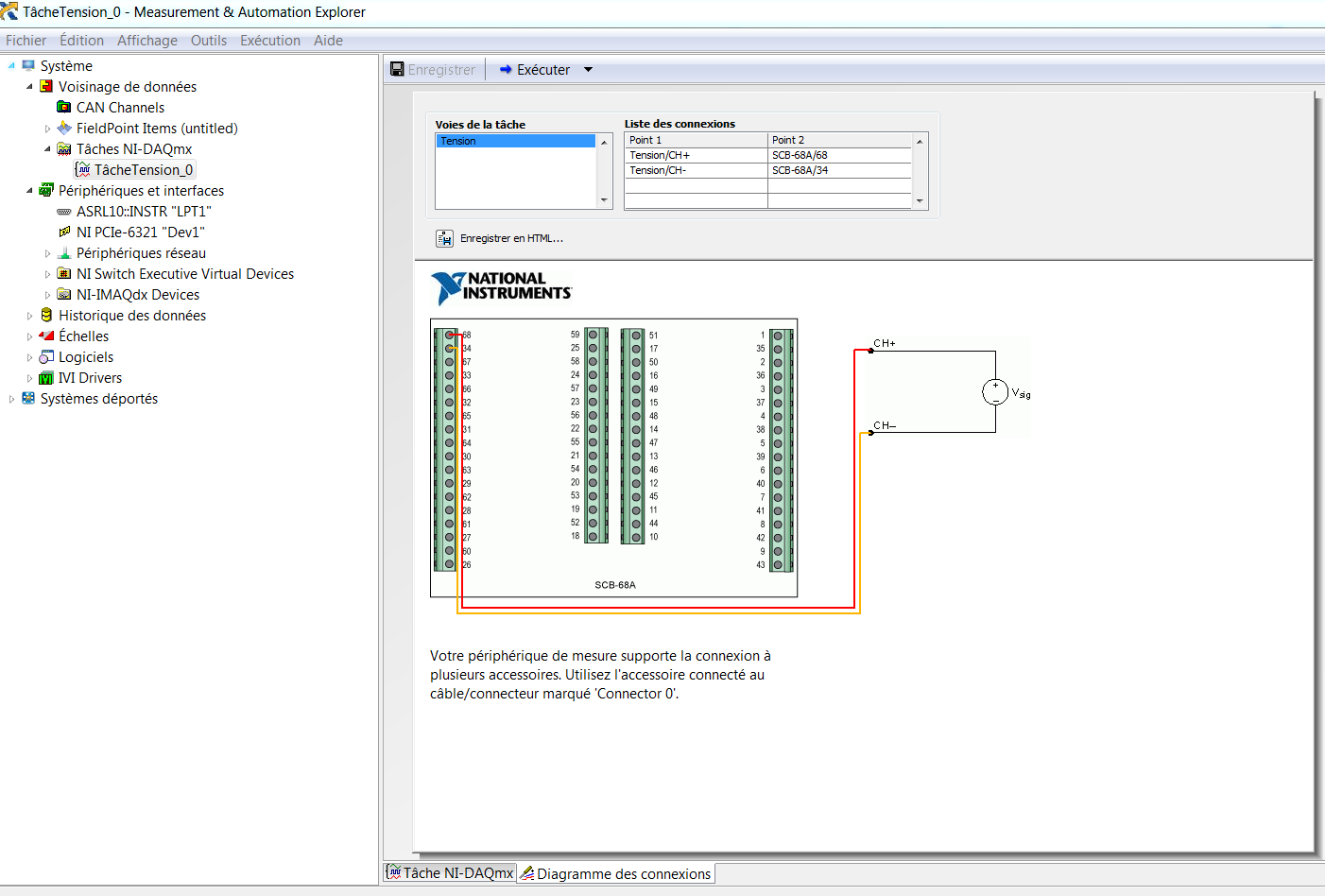The width and height of the screenshot is (1325, 896).
Task: Open the Édition menu
Action: pos(81,41)
